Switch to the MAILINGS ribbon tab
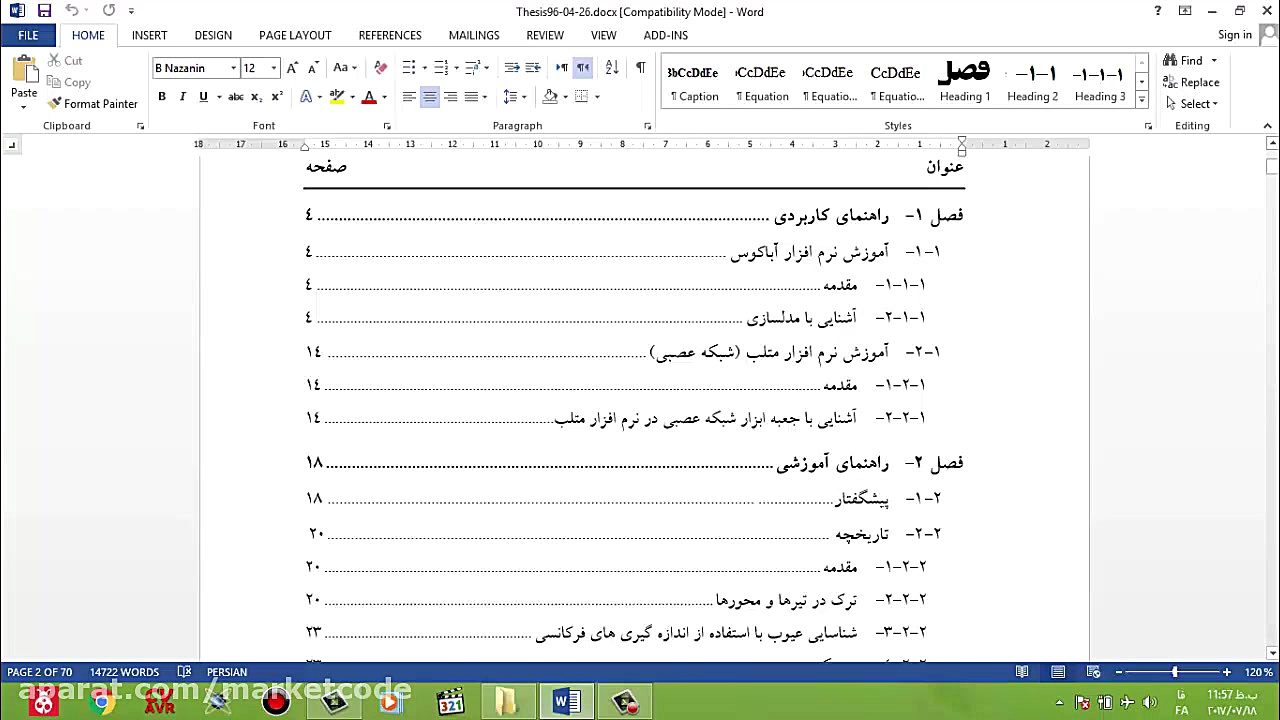This screenshot has height=720, width=1280. (473, 35)
